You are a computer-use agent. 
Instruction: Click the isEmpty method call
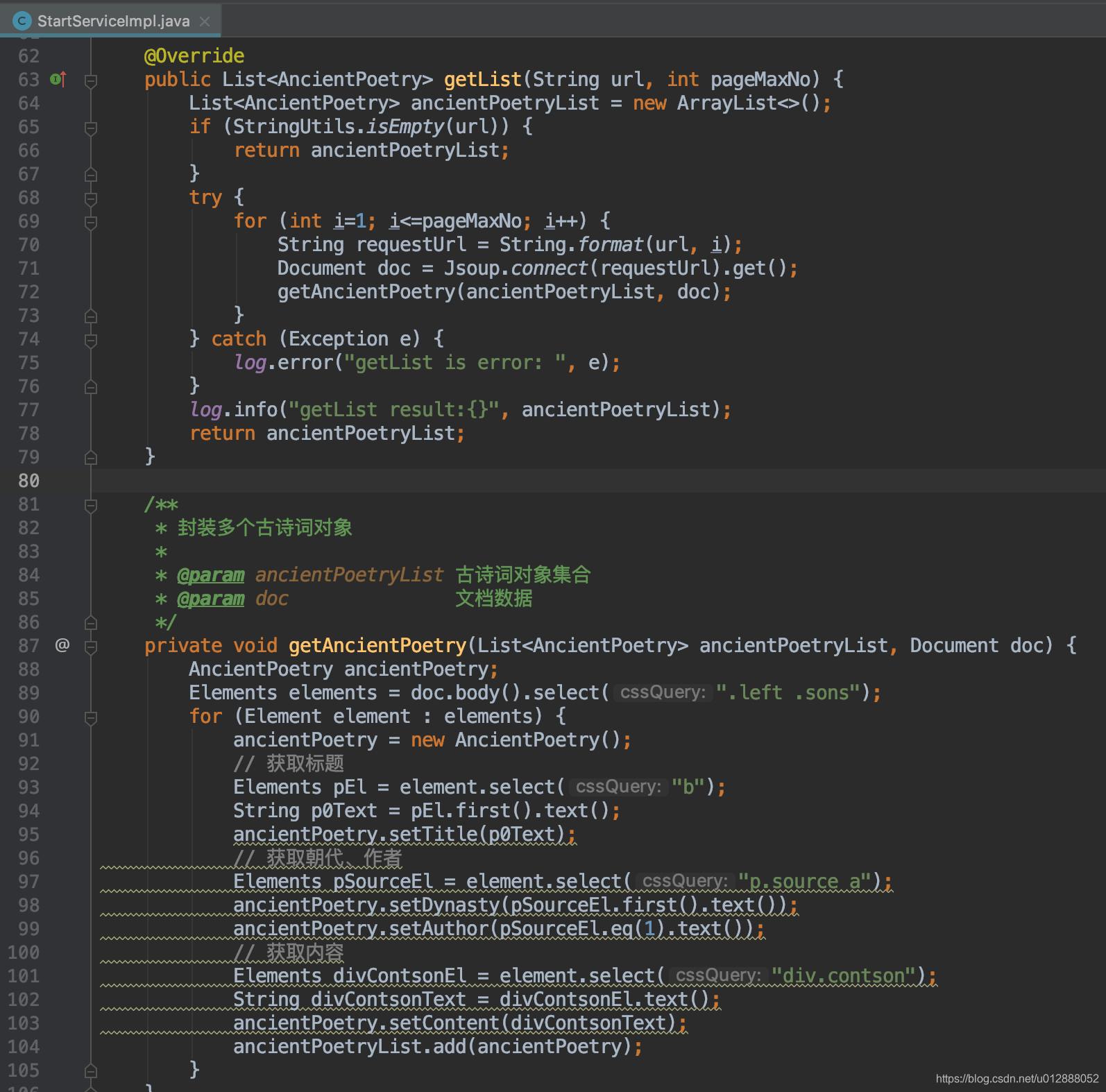(x=405, y=126)
